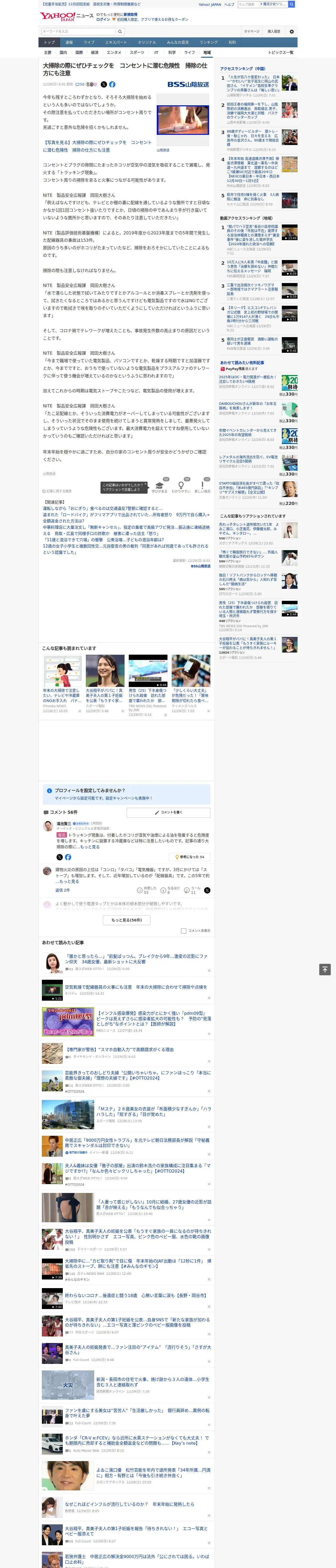Select the エキスパート navigation tab

point(116,43)
